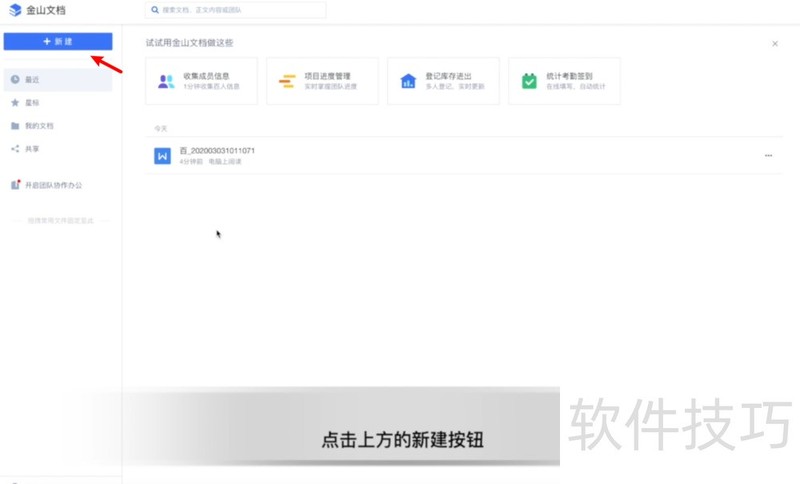
Task: Open the 星标 sidebar item
Action: (x=58, y=103)
